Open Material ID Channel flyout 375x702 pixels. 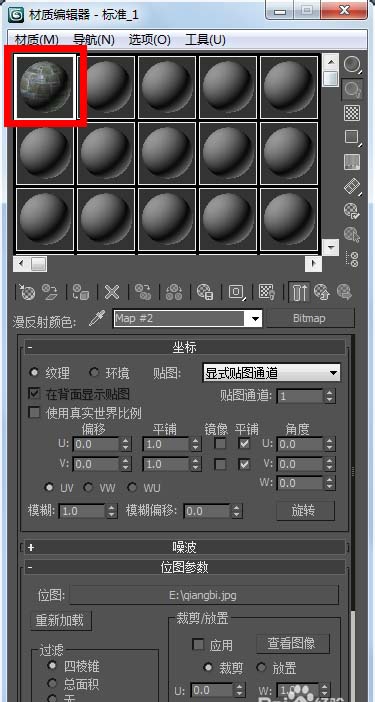(x=236, y=292)
